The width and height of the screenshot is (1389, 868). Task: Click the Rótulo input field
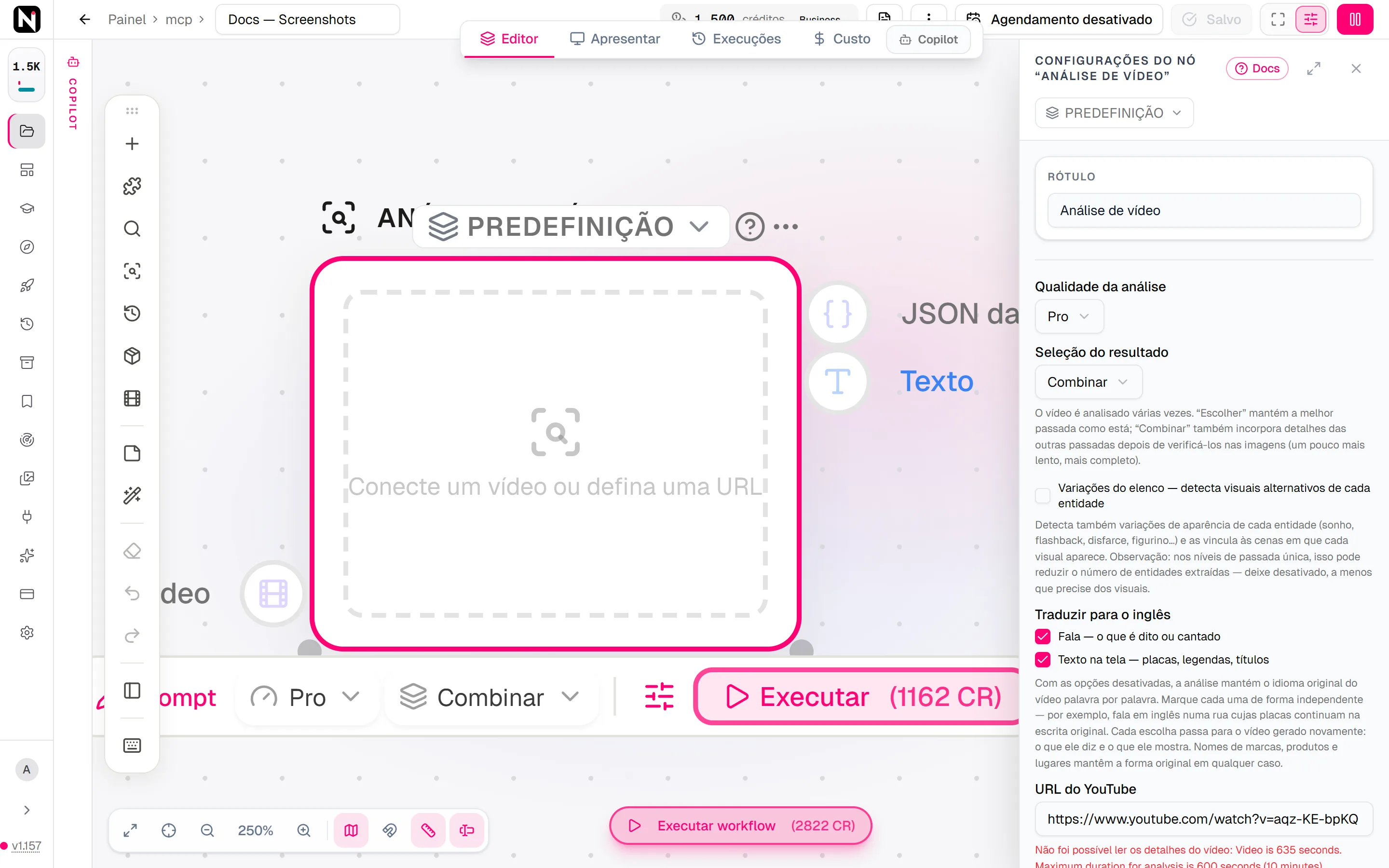(1204, 210)
